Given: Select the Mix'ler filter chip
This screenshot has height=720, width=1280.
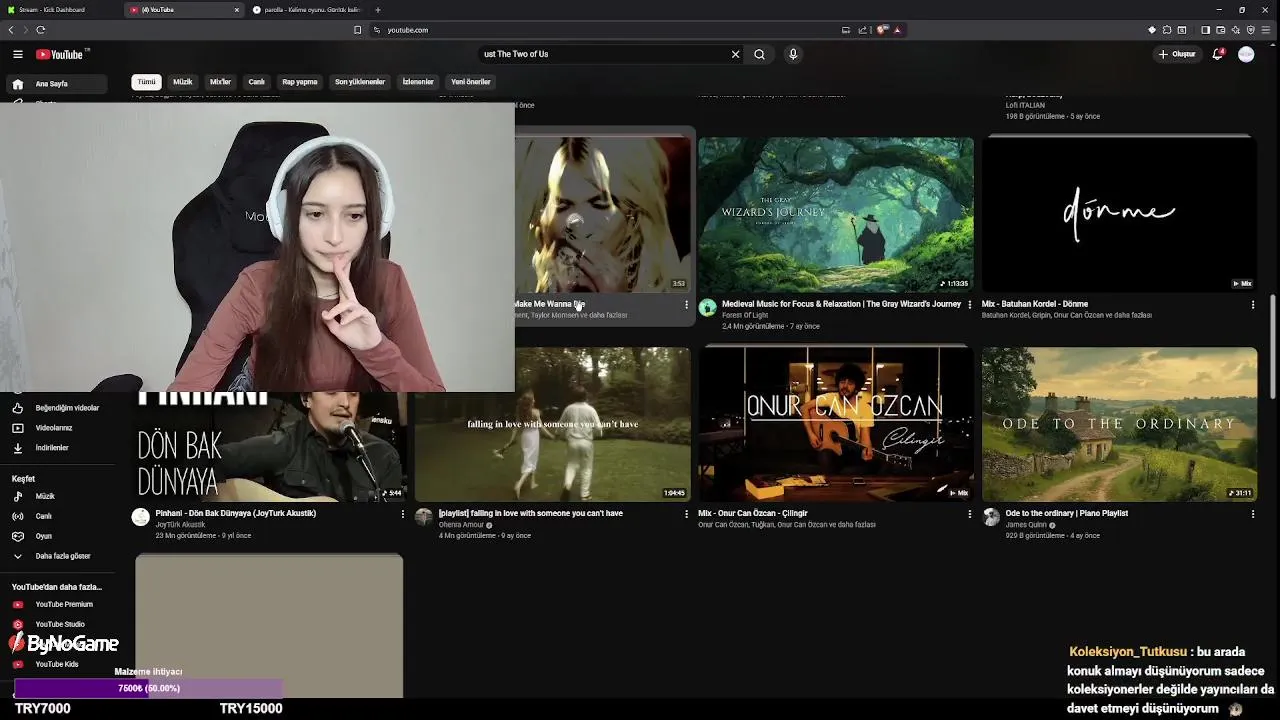Looking at the screenshot, I should pos(220,82).
